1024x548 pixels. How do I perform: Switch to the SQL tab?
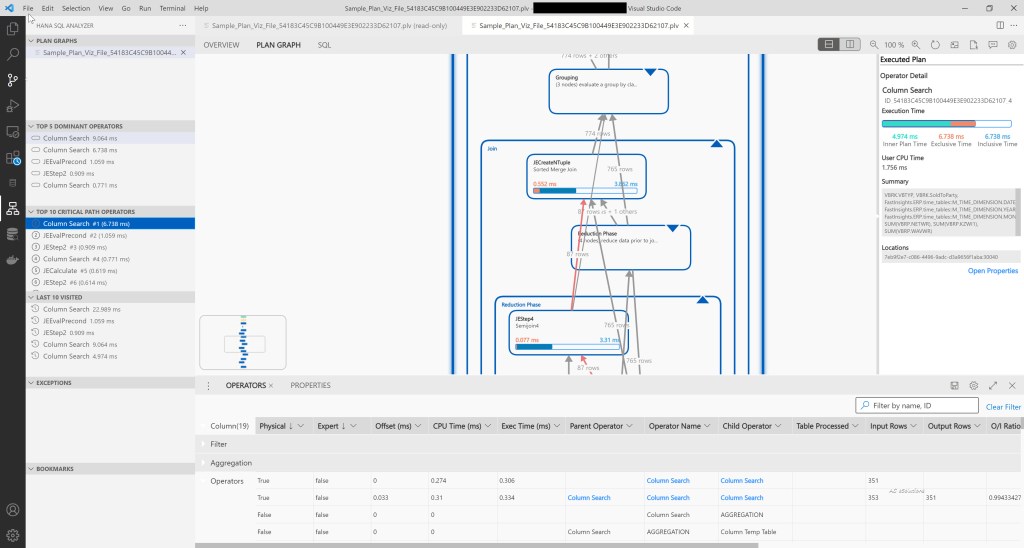(x=324, y=45)
